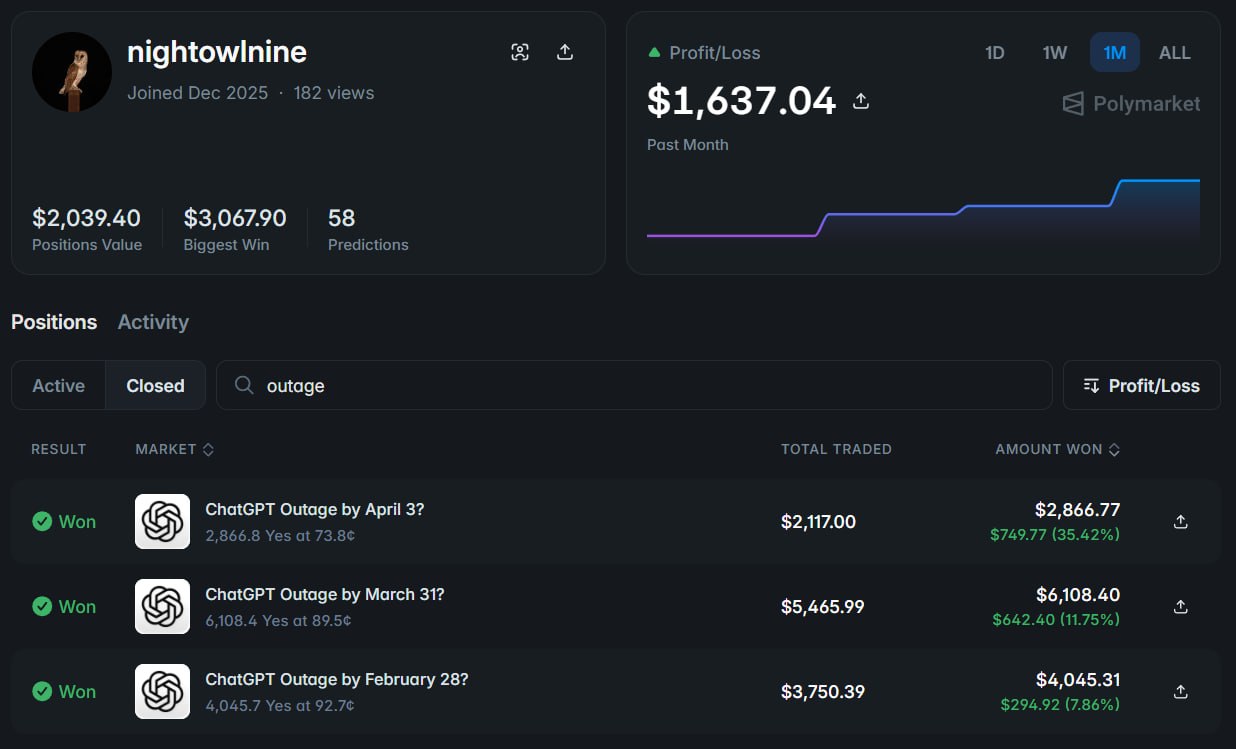This screenshot has height=749, width=1236.
Task: Select the 1W time range
Action: (x=1055, y=53)
